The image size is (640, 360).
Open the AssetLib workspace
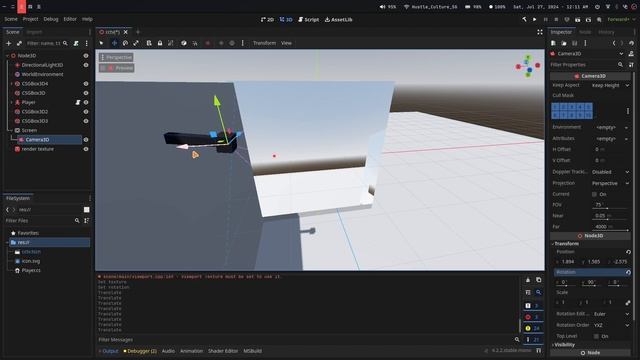pyautogui.click(x=338, y=19)
